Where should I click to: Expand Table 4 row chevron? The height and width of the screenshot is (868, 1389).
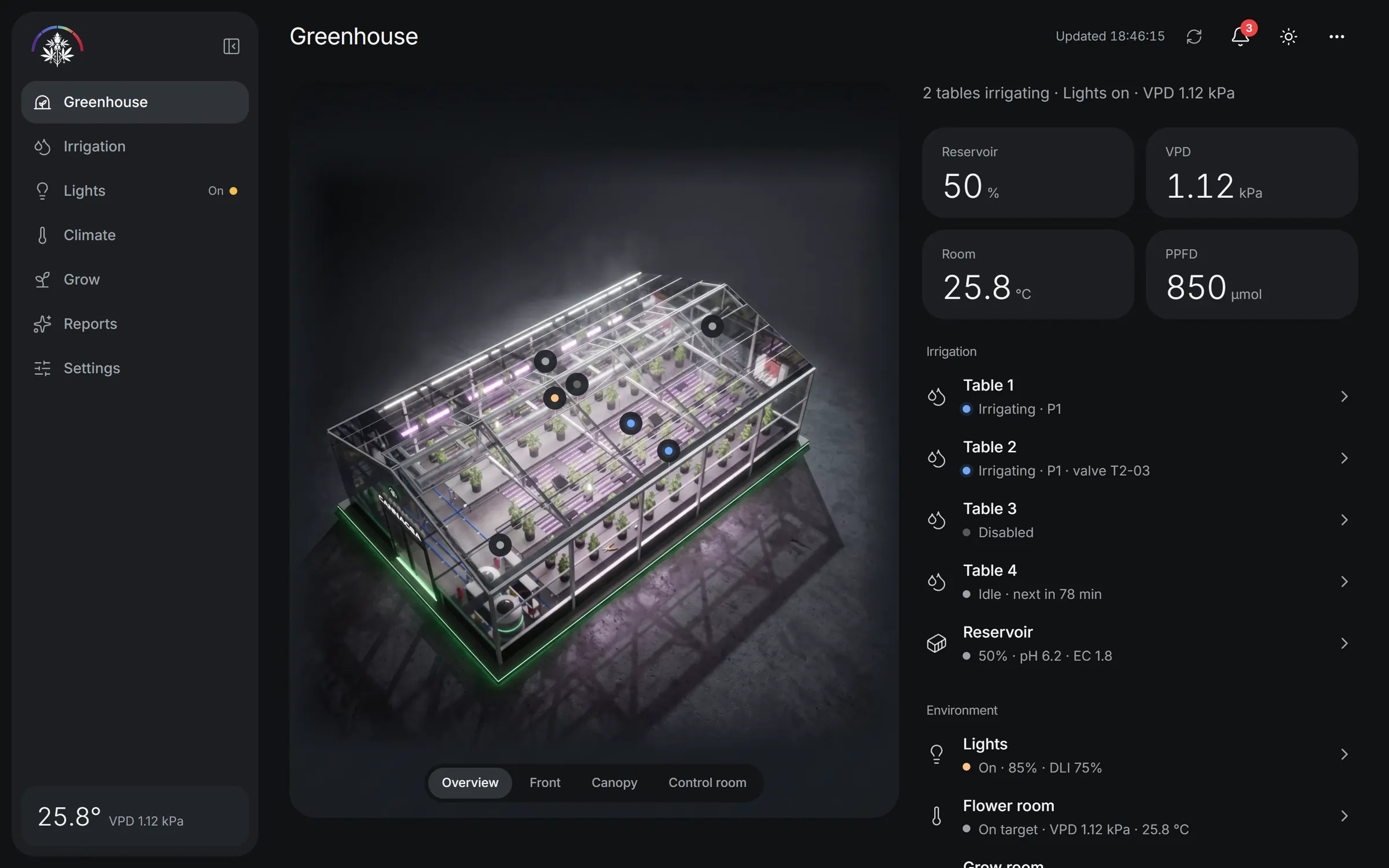[1344, 582]
